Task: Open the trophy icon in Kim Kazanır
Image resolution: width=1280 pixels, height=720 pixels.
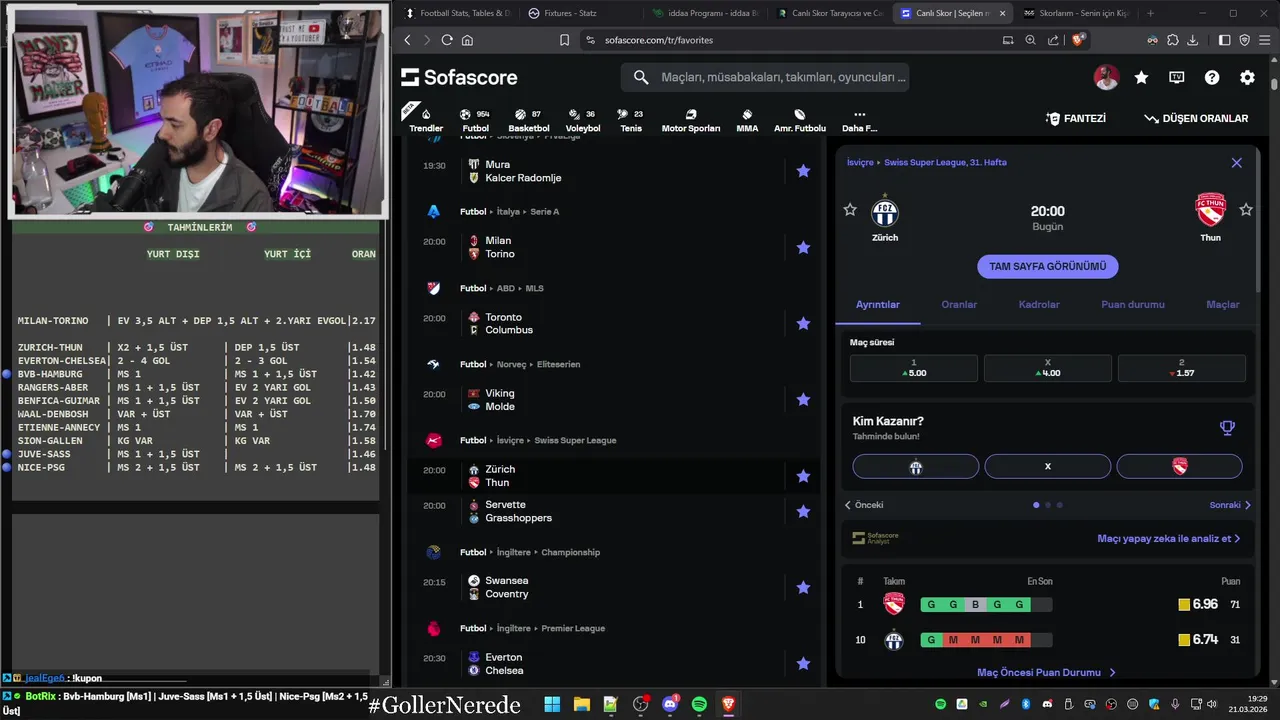Action: pos(1227,428)
